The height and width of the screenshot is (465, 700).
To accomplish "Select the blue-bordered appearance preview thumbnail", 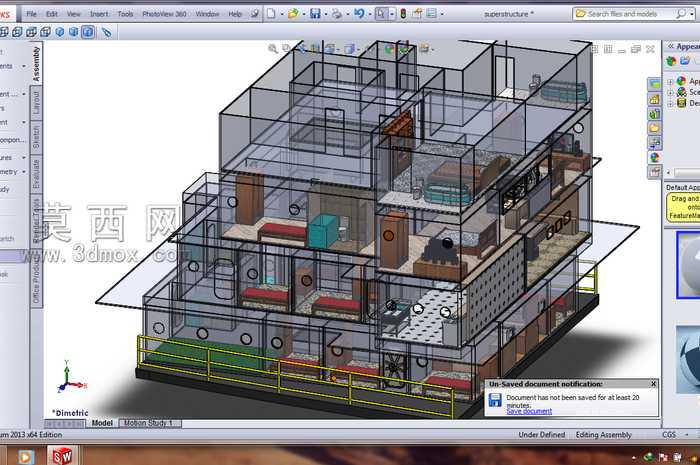I will [688, 265].
